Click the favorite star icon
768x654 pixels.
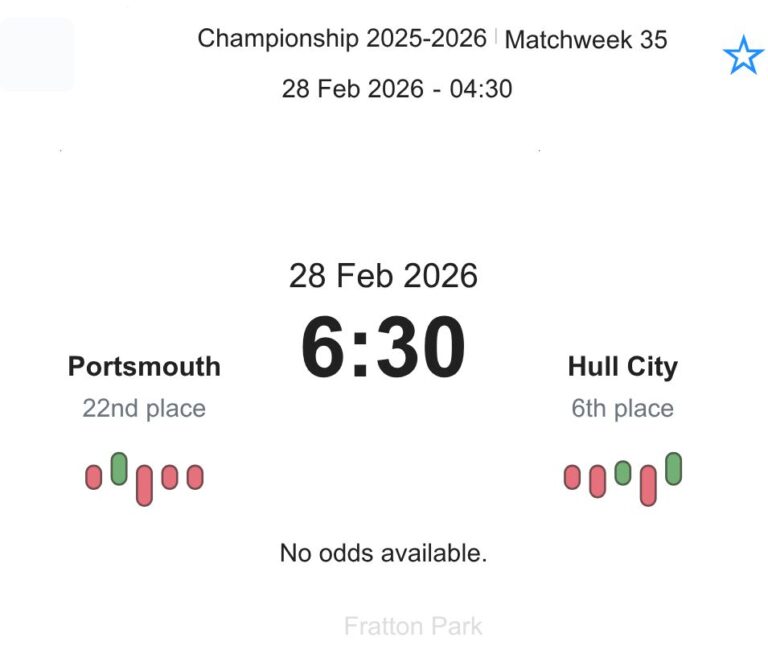click(743, 57)
